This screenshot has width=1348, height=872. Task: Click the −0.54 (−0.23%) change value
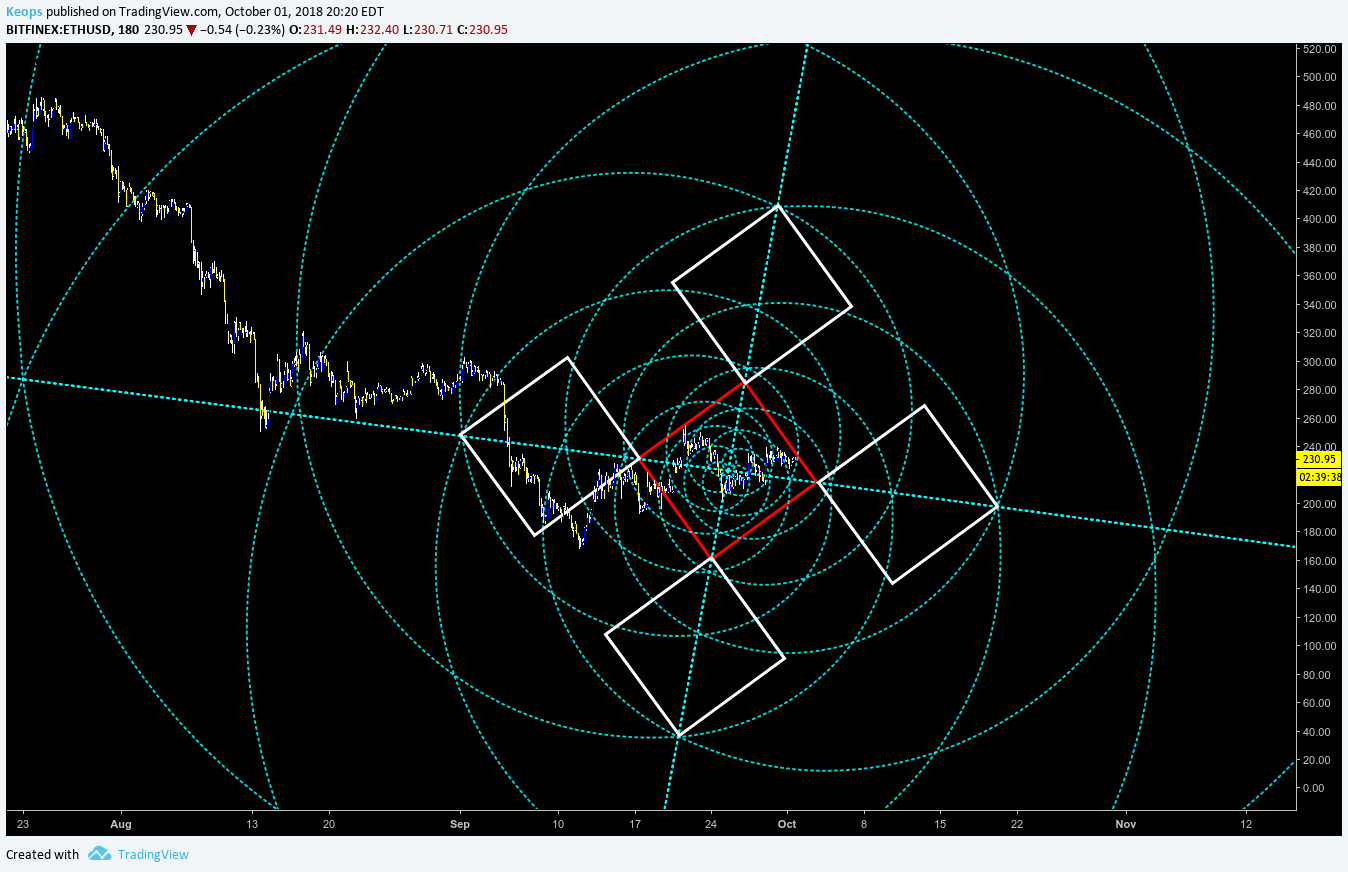tap(241, 30)
